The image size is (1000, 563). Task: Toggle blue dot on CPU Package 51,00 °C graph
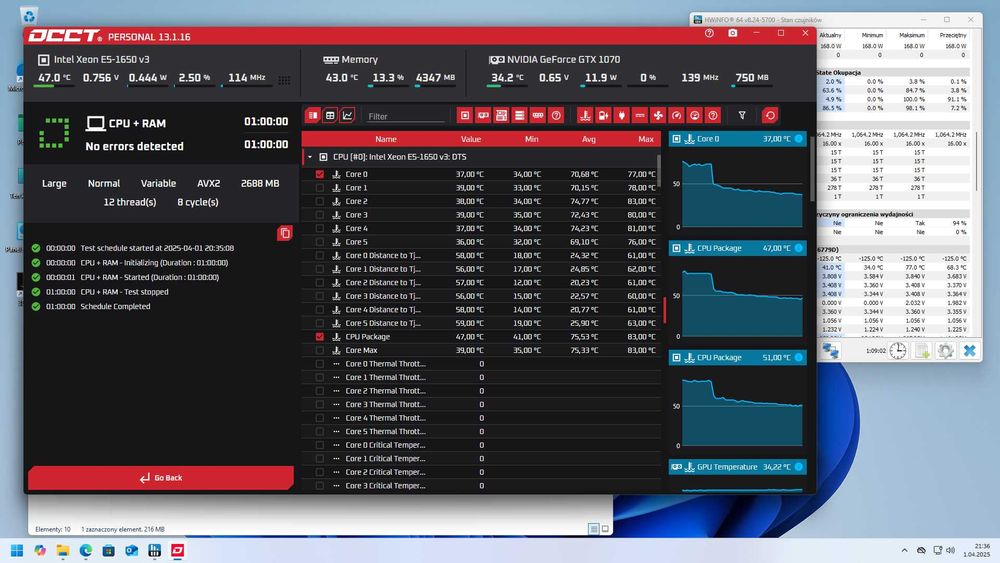798,358
